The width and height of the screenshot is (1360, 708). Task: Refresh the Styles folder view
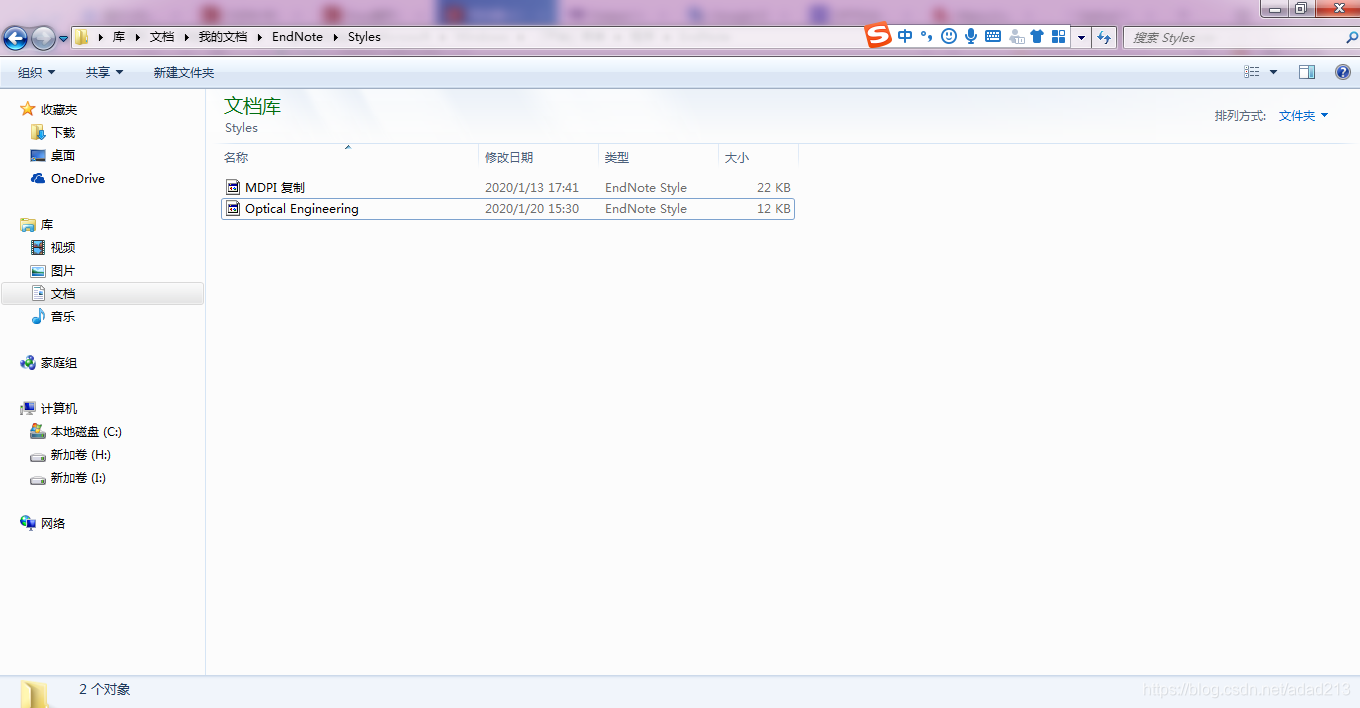click(1104, 38)
